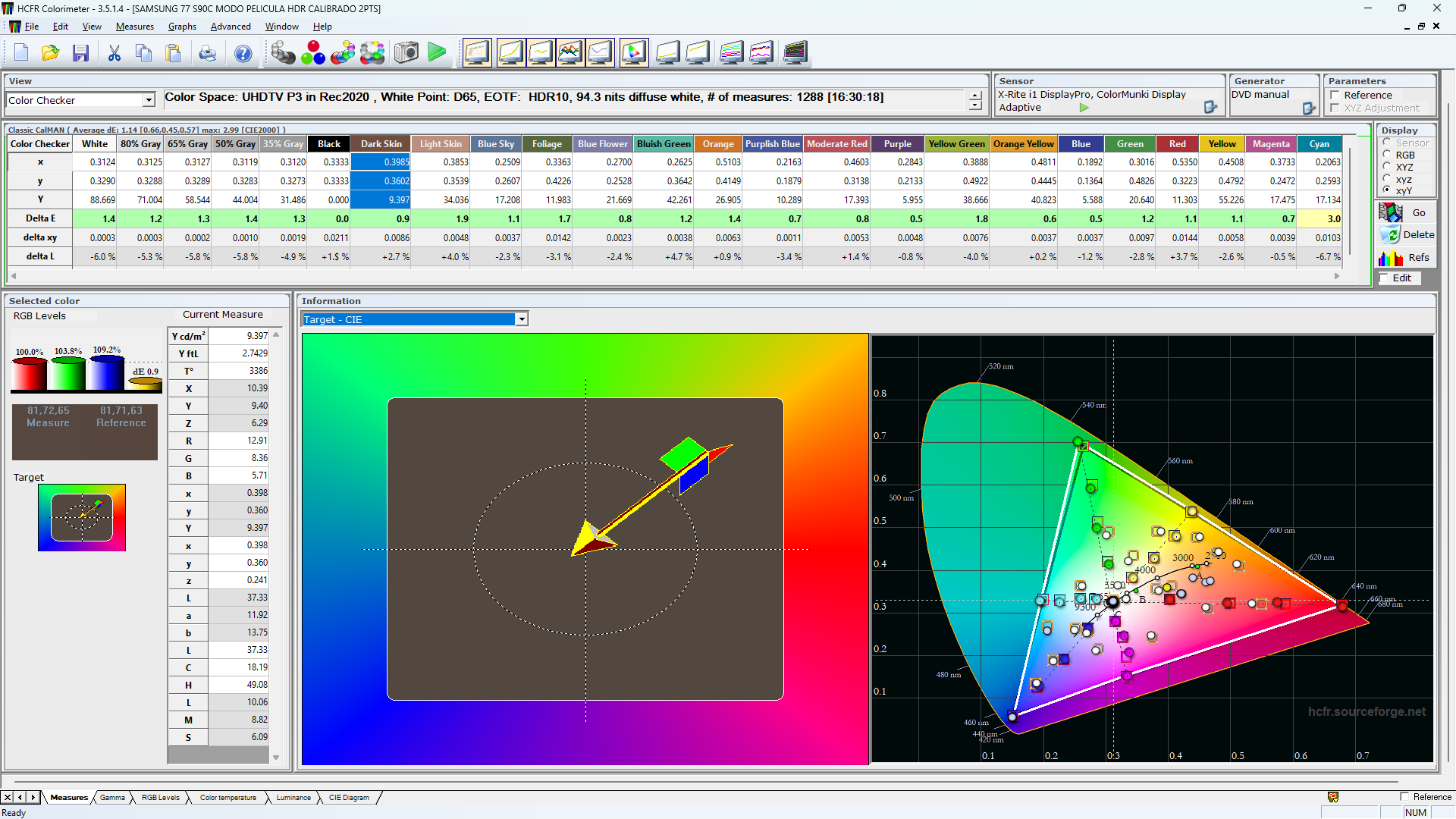
Task: Click the green continuous measure play arrow
Action: click(437, 53)
